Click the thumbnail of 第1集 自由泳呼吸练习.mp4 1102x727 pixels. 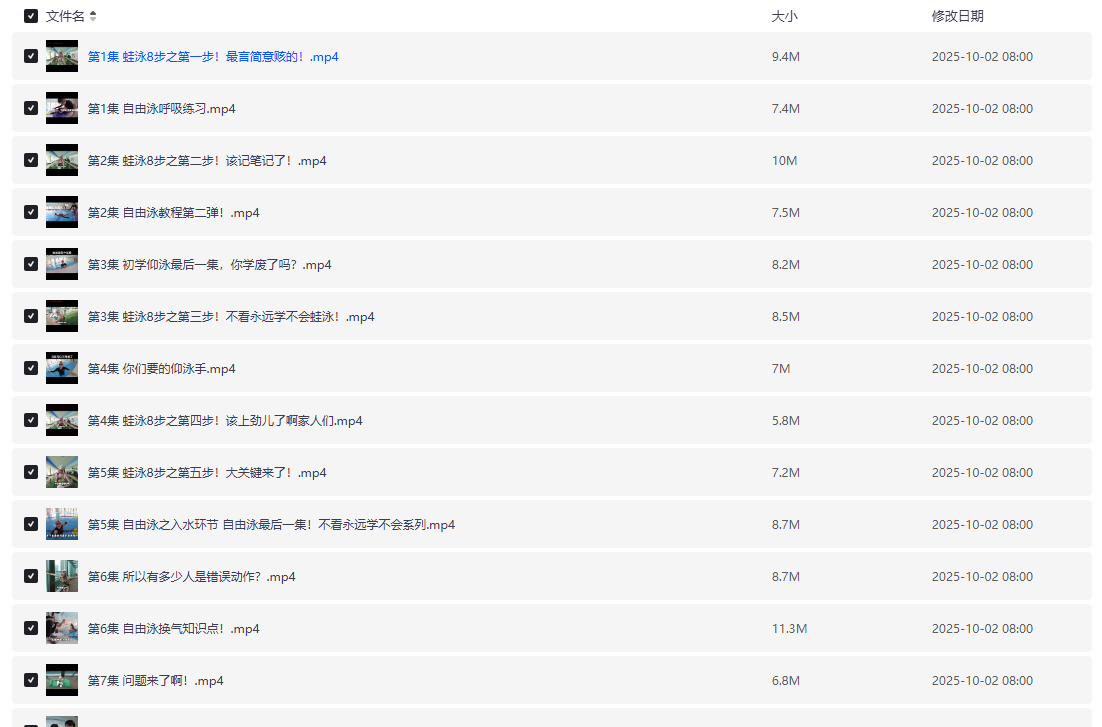click(62, 108)
